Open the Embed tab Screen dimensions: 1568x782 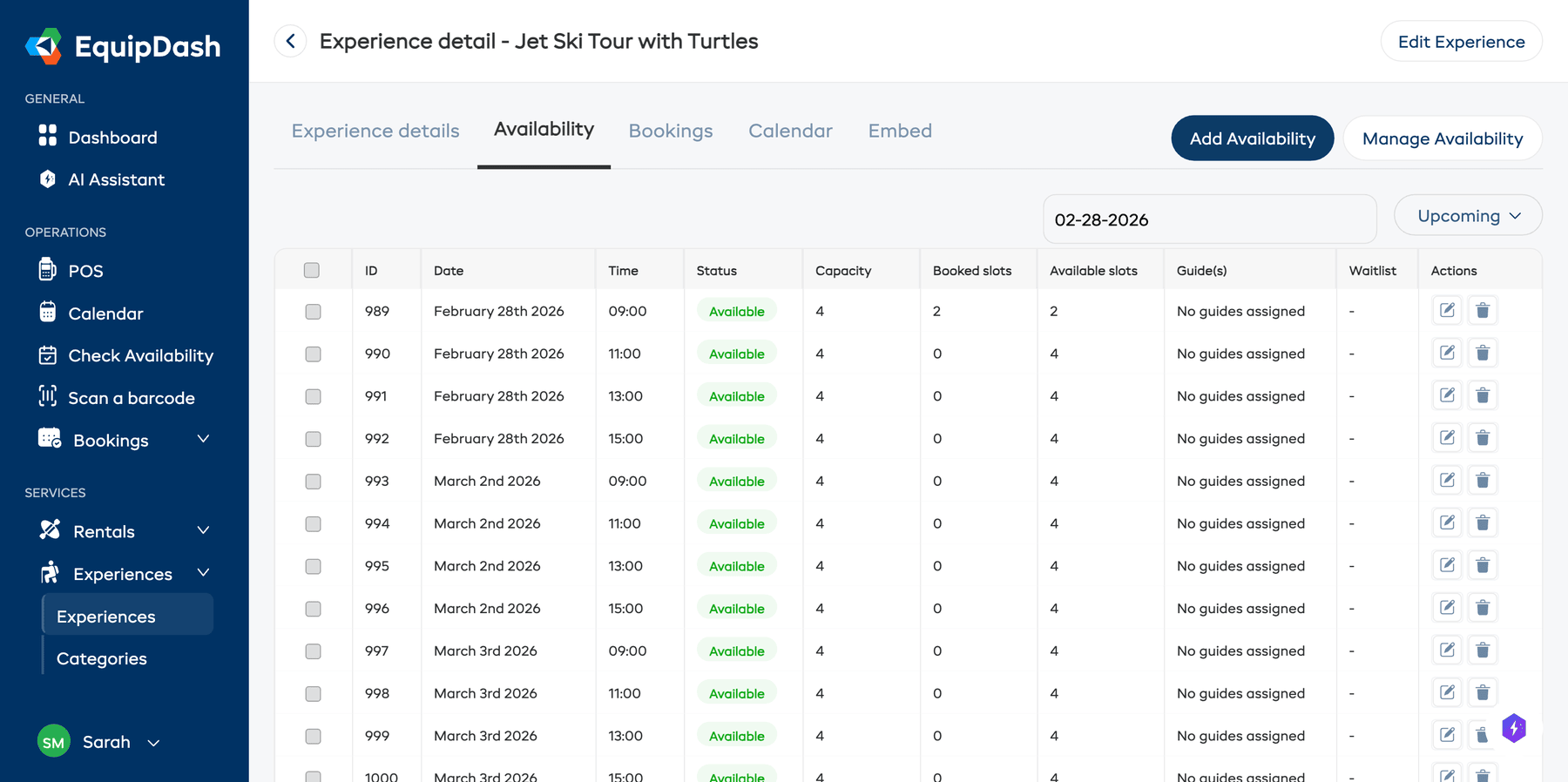pyautogui.click(x=900, y=131)
